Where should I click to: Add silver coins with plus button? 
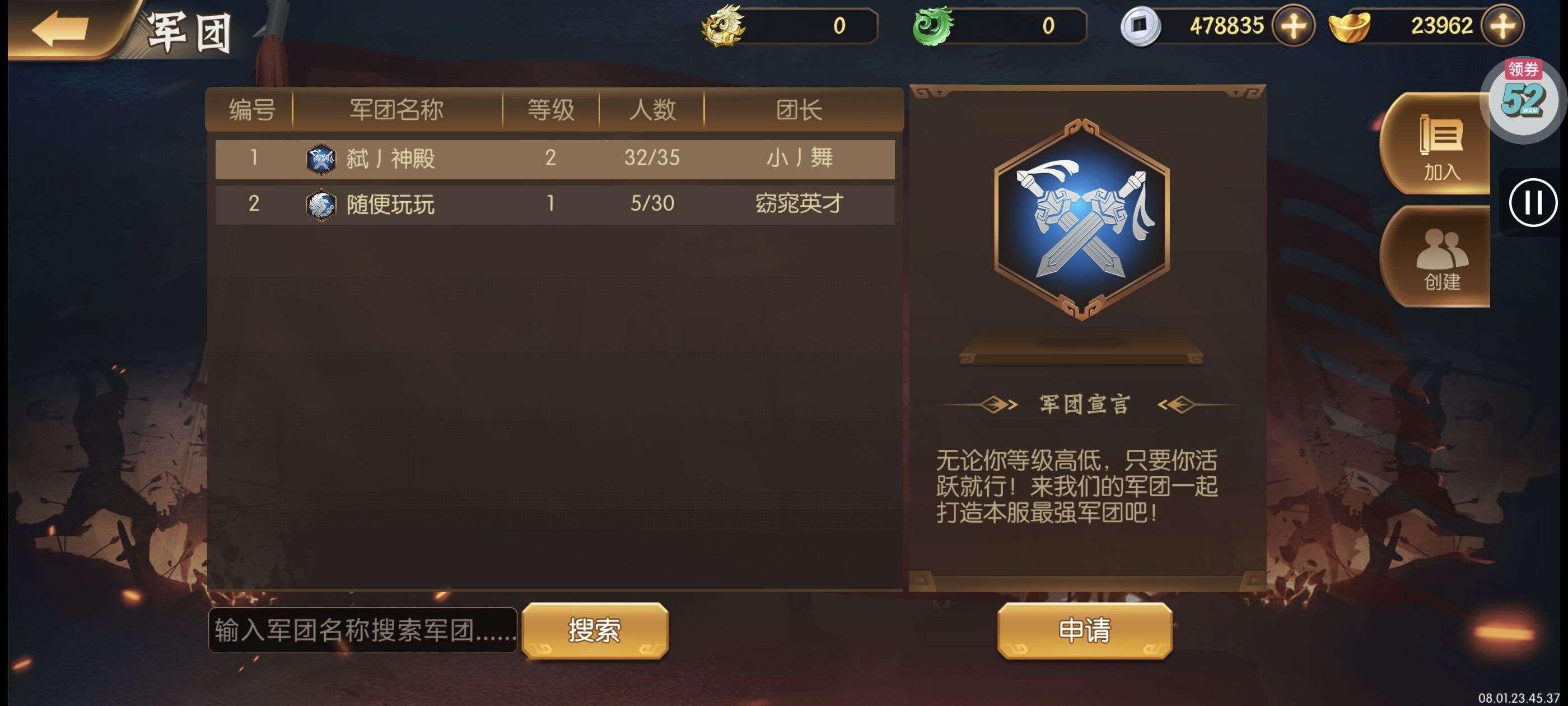pos(1292,26)
